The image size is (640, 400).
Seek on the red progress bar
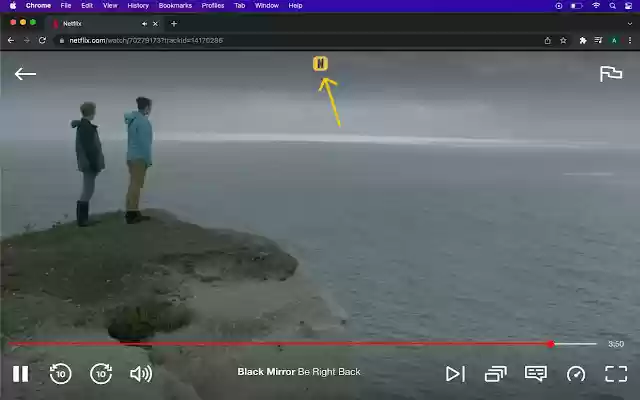(x=280, y=344)
